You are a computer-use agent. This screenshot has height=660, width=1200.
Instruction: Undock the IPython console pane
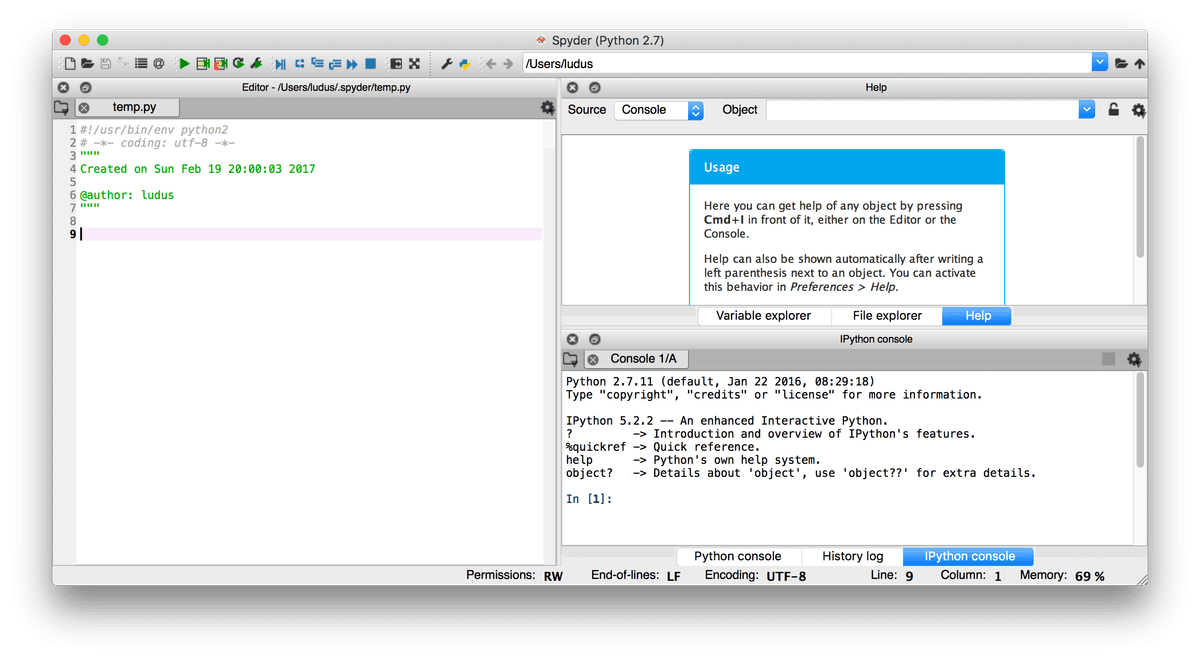coord(594,339)
